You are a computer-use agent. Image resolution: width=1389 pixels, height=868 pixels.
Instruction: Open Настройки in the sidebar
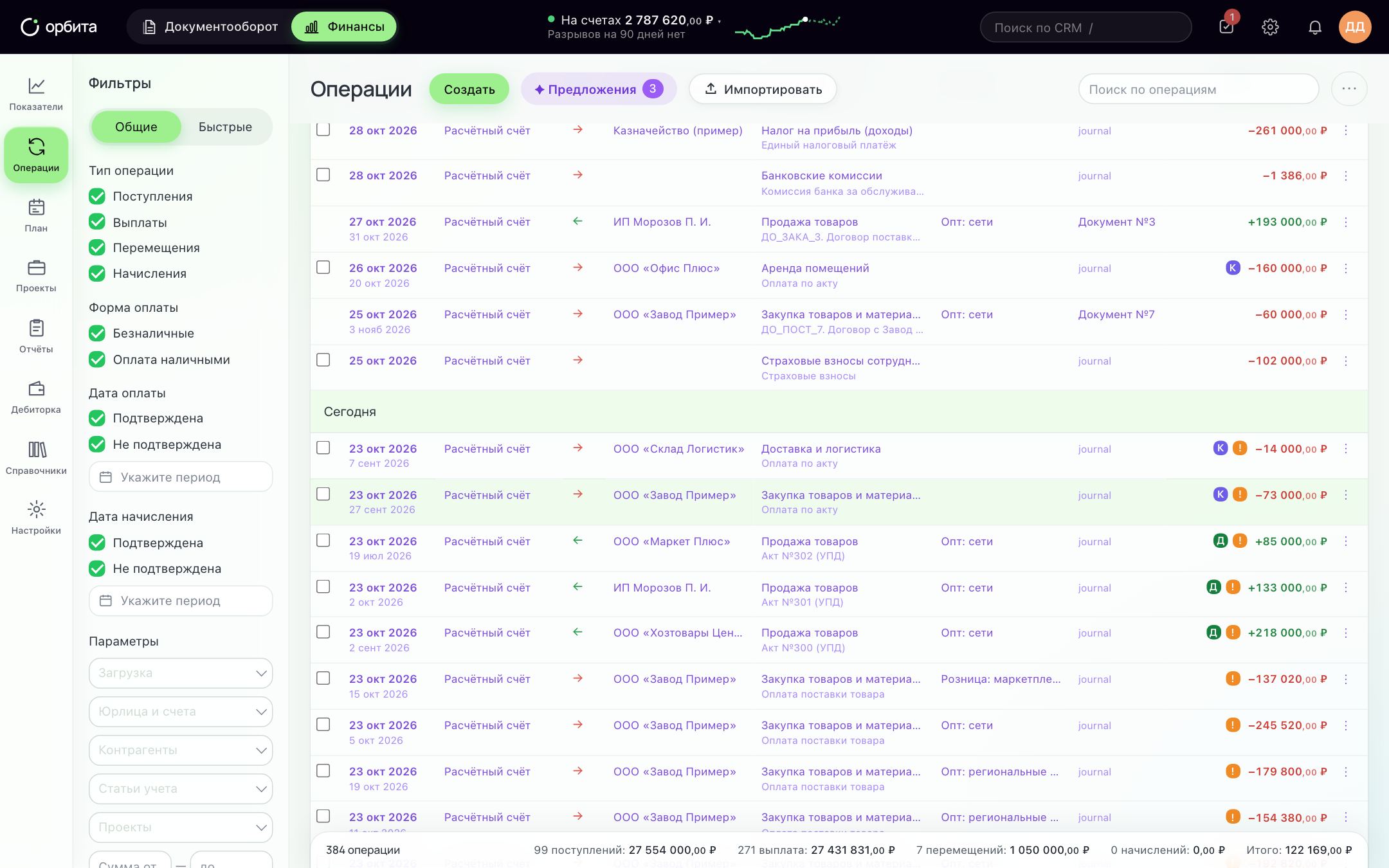click(36, 518)
